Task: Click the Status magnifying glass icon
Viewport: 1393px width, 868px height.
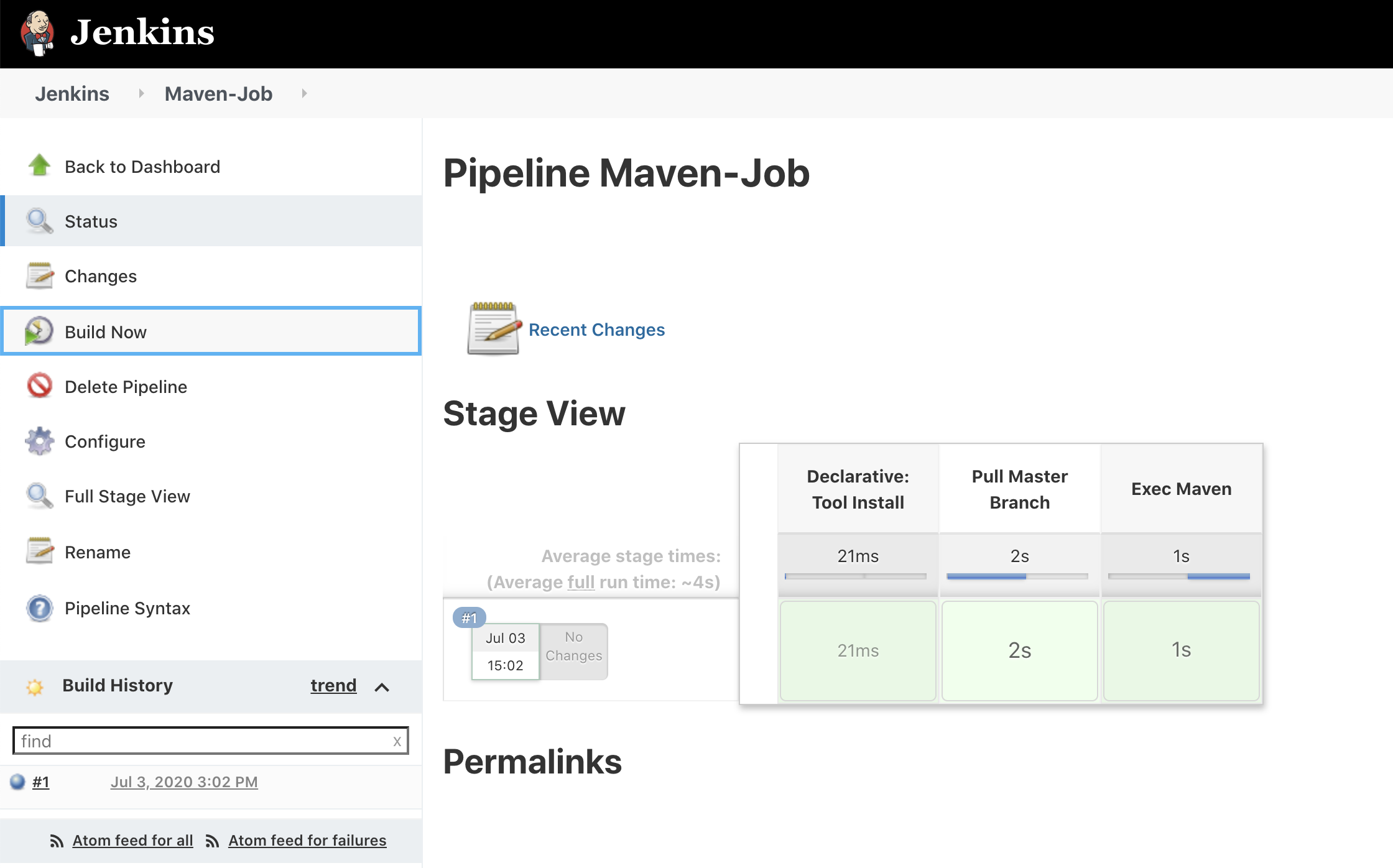Action: (x=39, y=221)
